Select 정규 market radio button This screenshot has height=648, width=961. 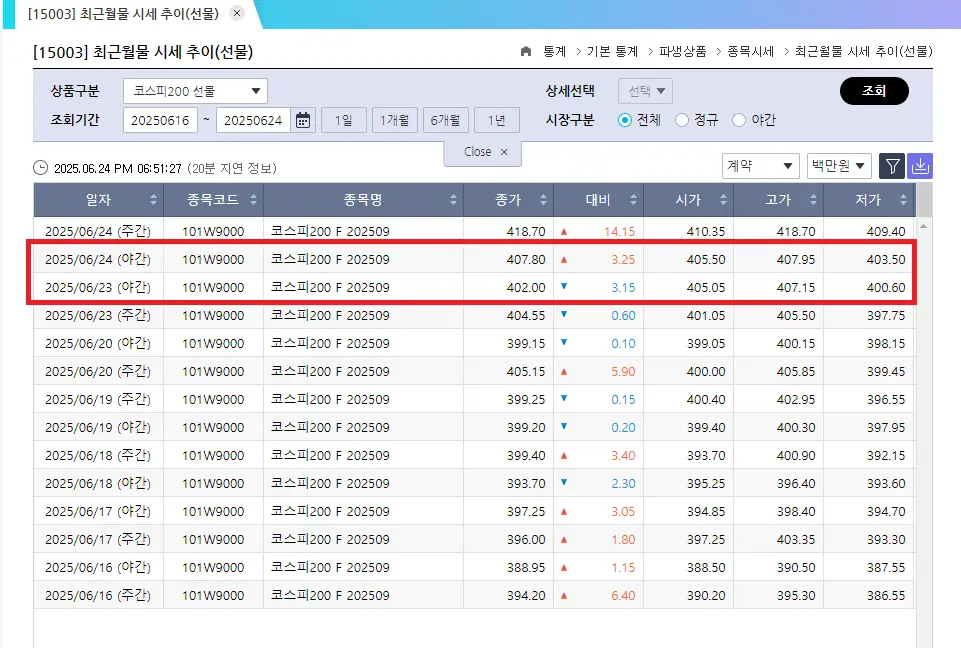pos(682,120)
